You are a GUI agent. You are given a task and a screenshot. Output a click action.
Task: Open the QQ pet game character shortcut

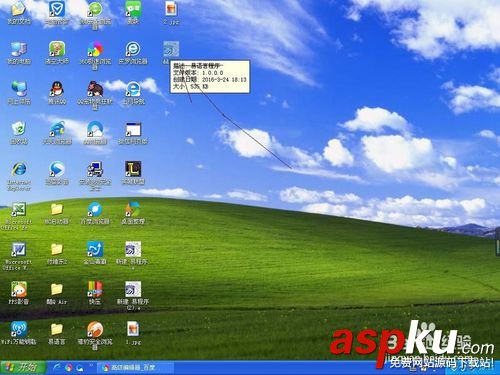click(95, 95)
